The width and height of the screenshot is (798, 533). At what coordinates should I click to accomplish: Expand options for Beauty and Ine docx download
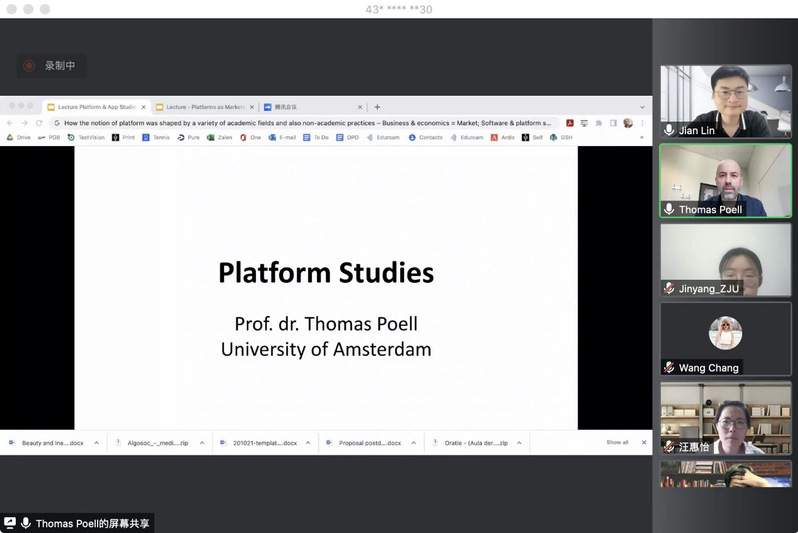[x=97, y=442]
